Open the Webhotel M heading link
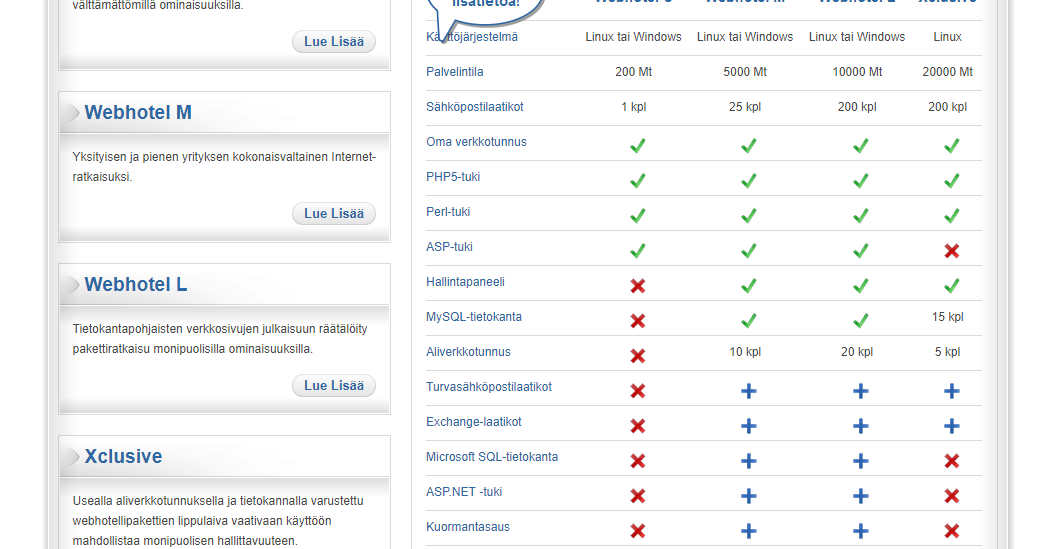Screen dimensions: 1057x549 click(138, 113)
